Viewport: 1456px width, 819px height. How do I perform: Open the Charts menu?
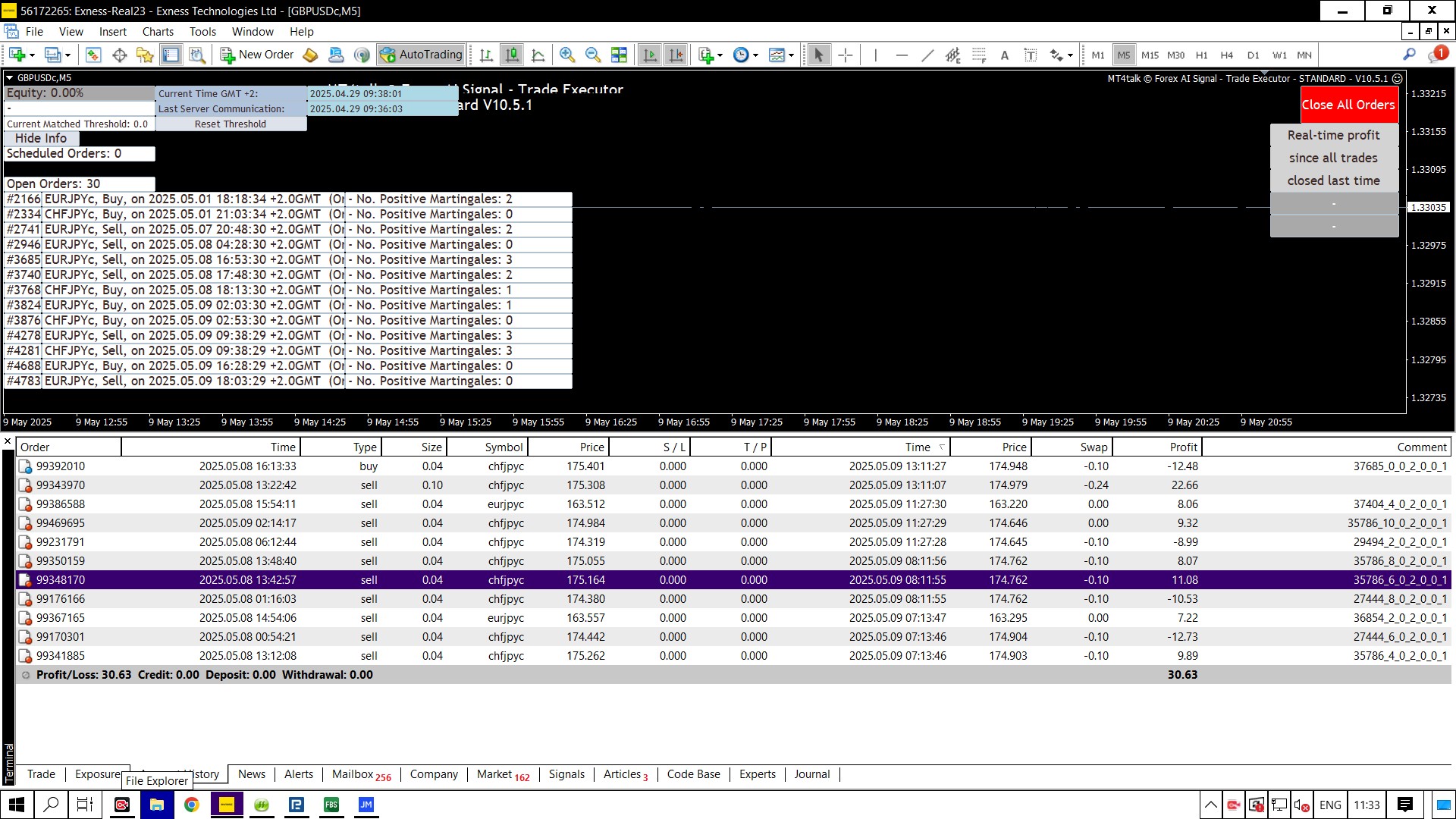click(x=157, y=32)
